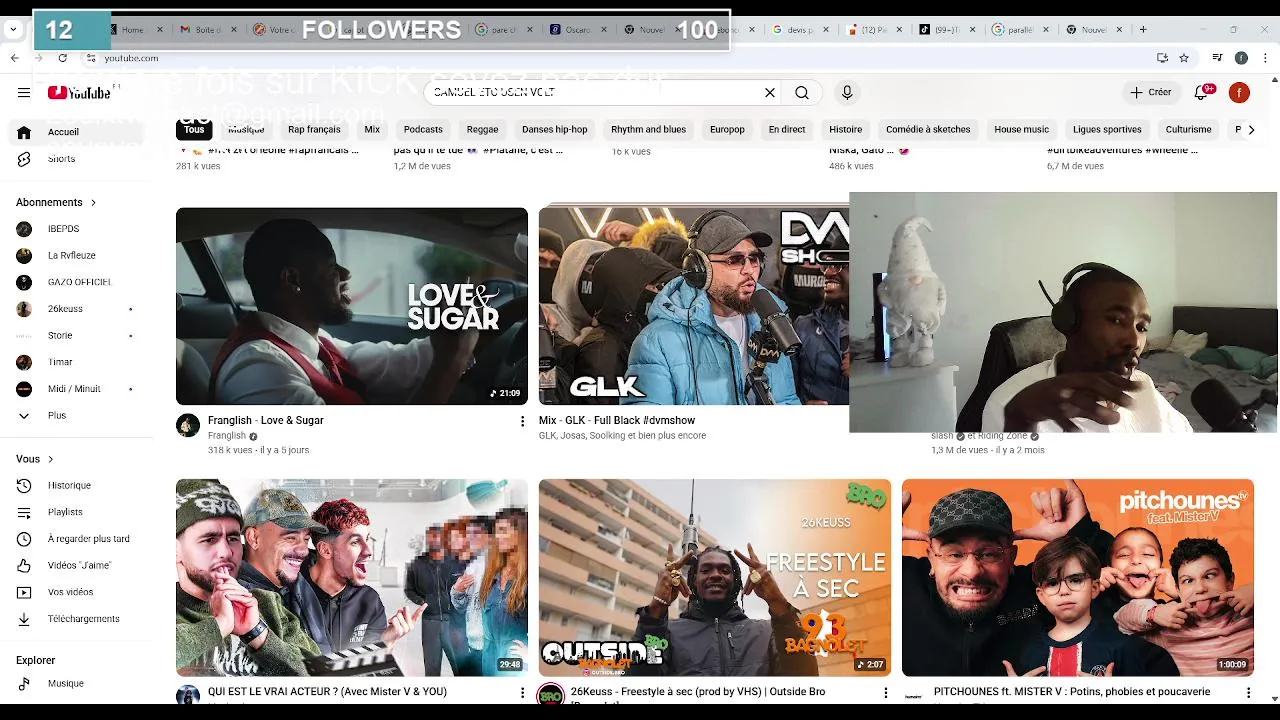Open the account avatar menu
Screen dimensions: 1280x720
tap(1239, 92)
